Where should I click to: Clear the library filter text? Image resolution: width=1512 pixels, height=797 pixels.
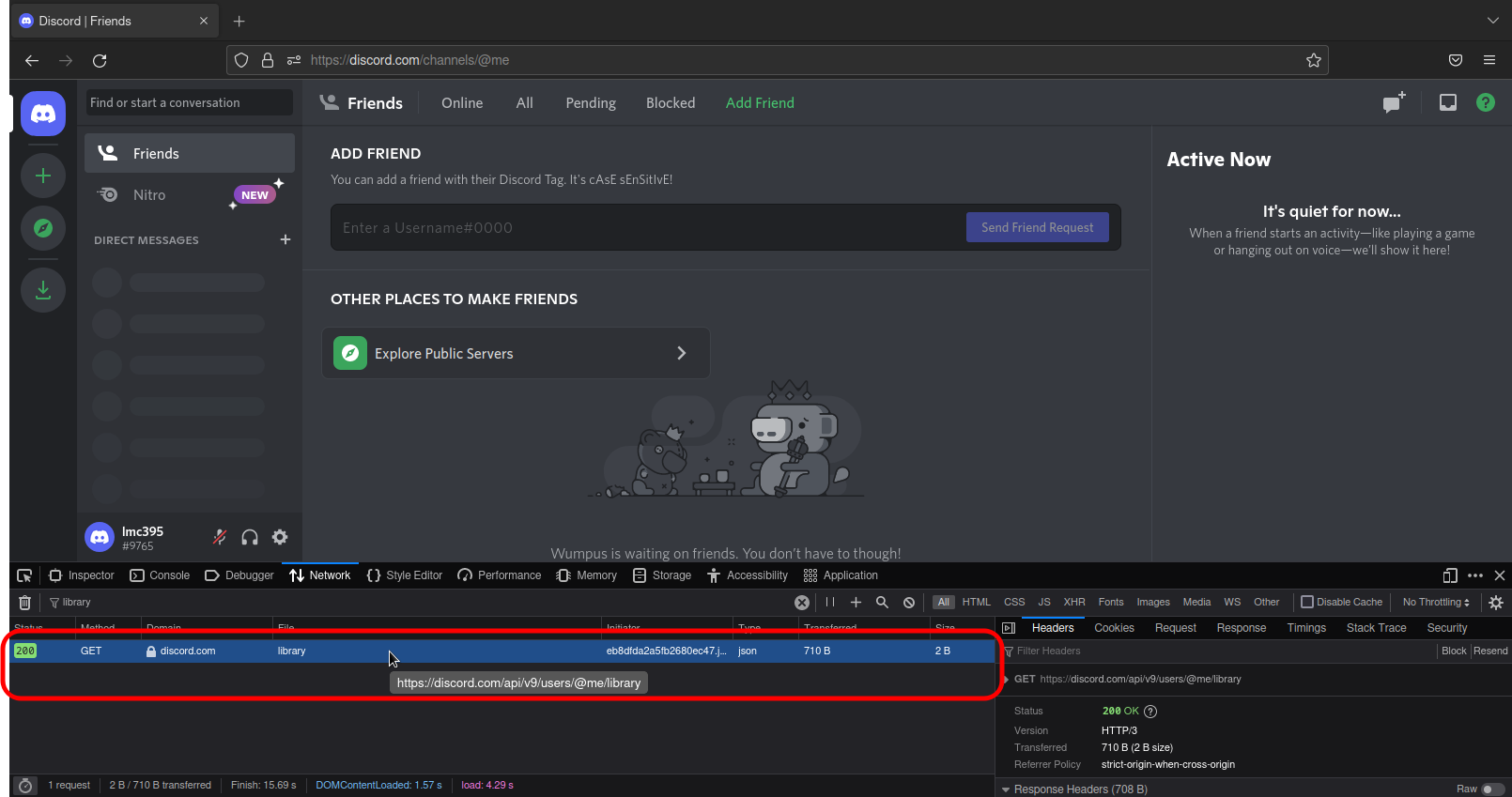pyautogui.click(x=802, y=603)
